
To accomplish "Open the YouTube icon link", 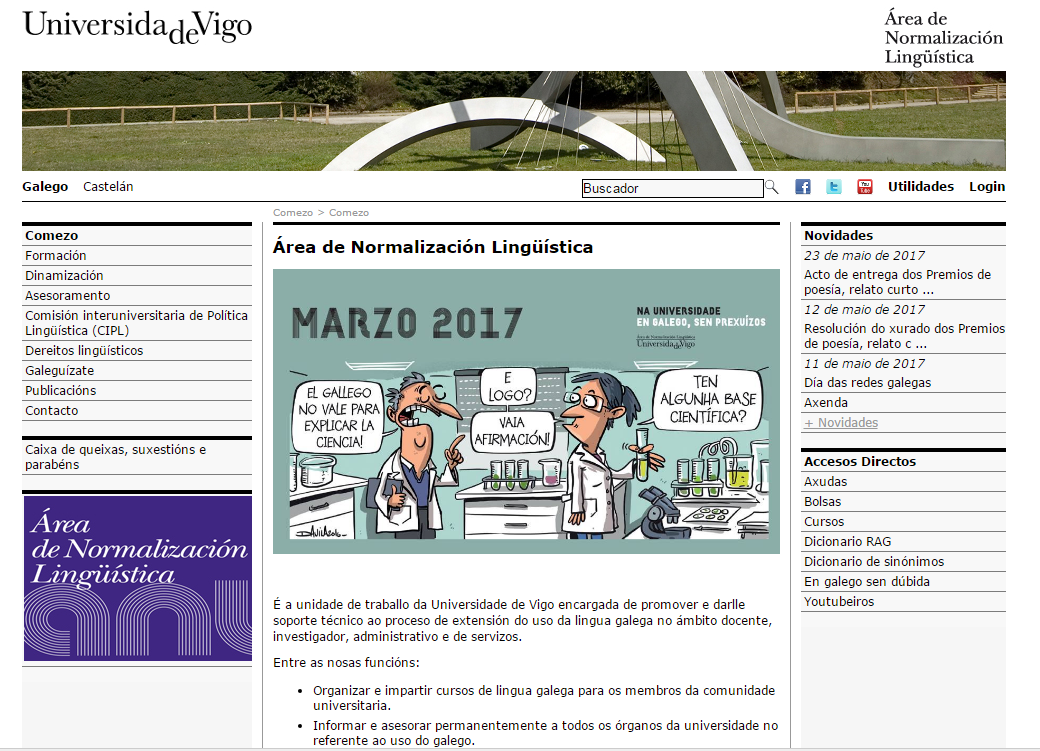I will pos(865,187).
